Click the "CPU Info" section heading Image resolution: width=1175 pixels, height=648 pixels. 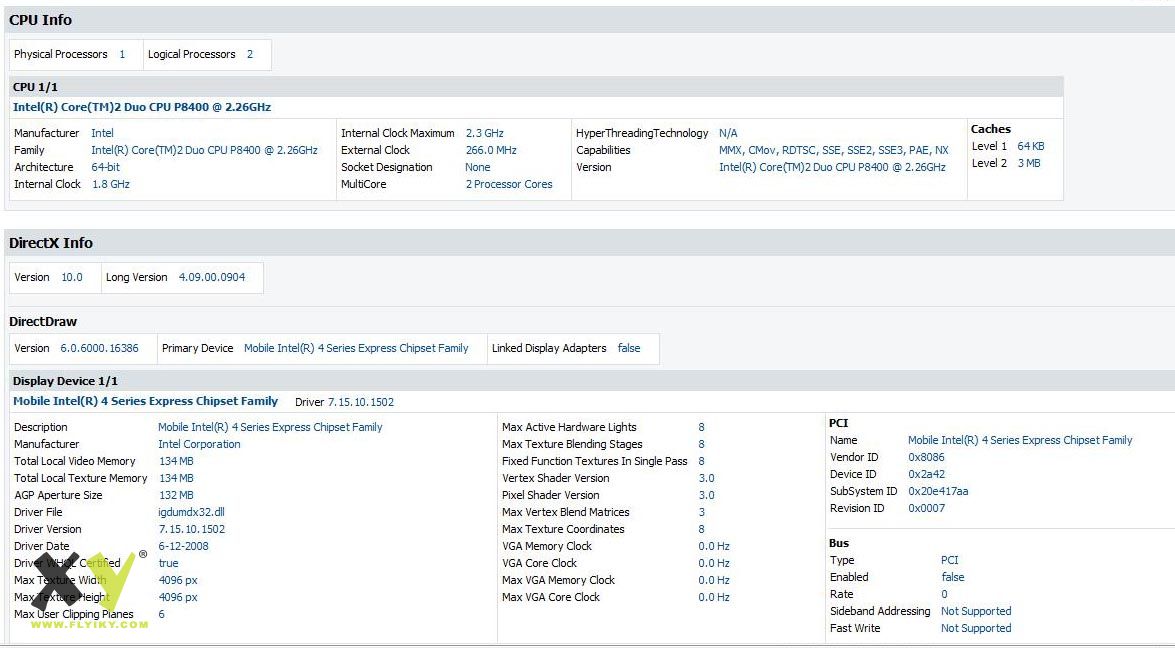tap(40, 20)
